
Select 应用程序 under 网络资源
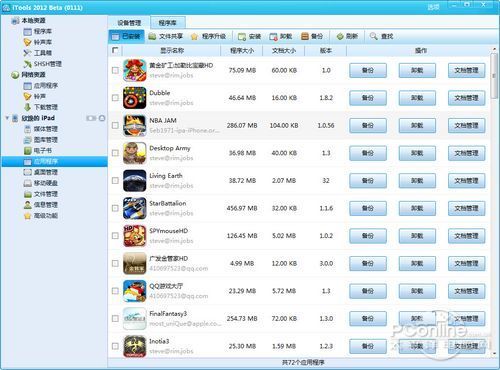point(41,86)
